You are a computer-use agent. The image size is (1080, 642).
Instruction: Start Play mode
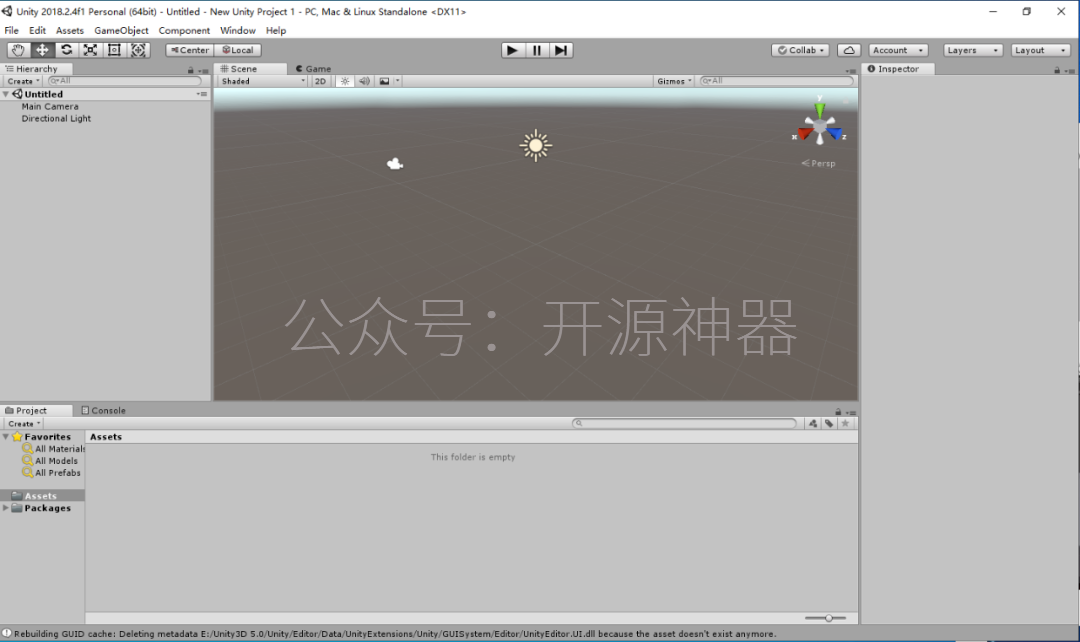pyautogui.click(x=512, y=50)
